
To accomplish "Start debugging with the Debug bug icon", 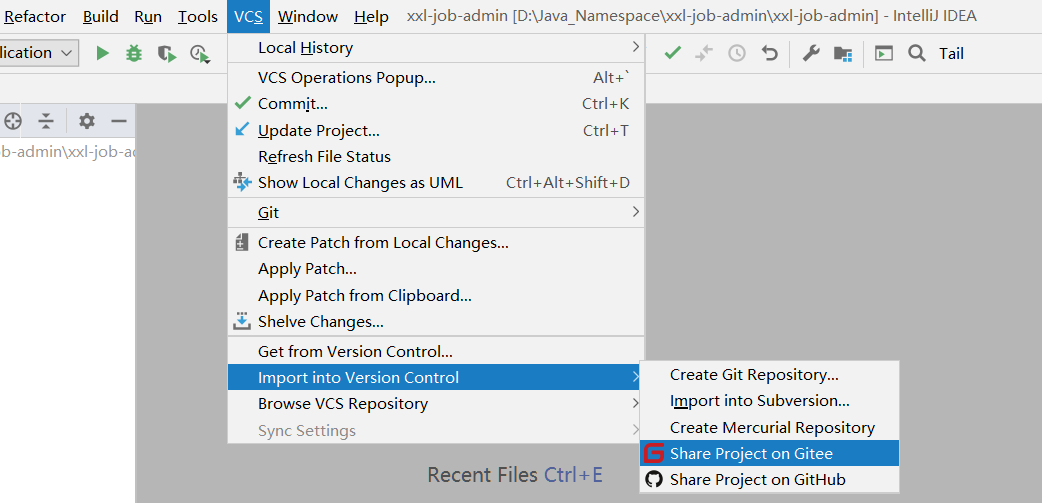I will [134, 53].
